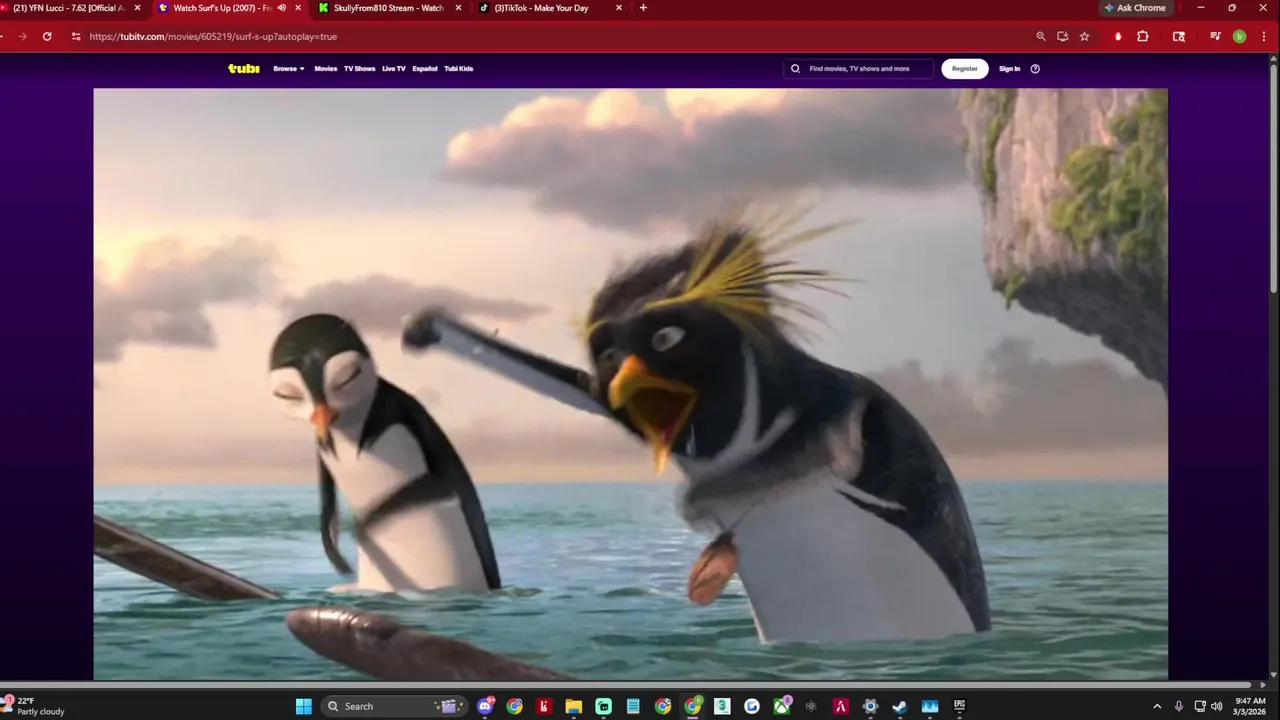
Task: Switch to the SkullyFrom810 Stream tab
Action: click(x=390, y=8)
